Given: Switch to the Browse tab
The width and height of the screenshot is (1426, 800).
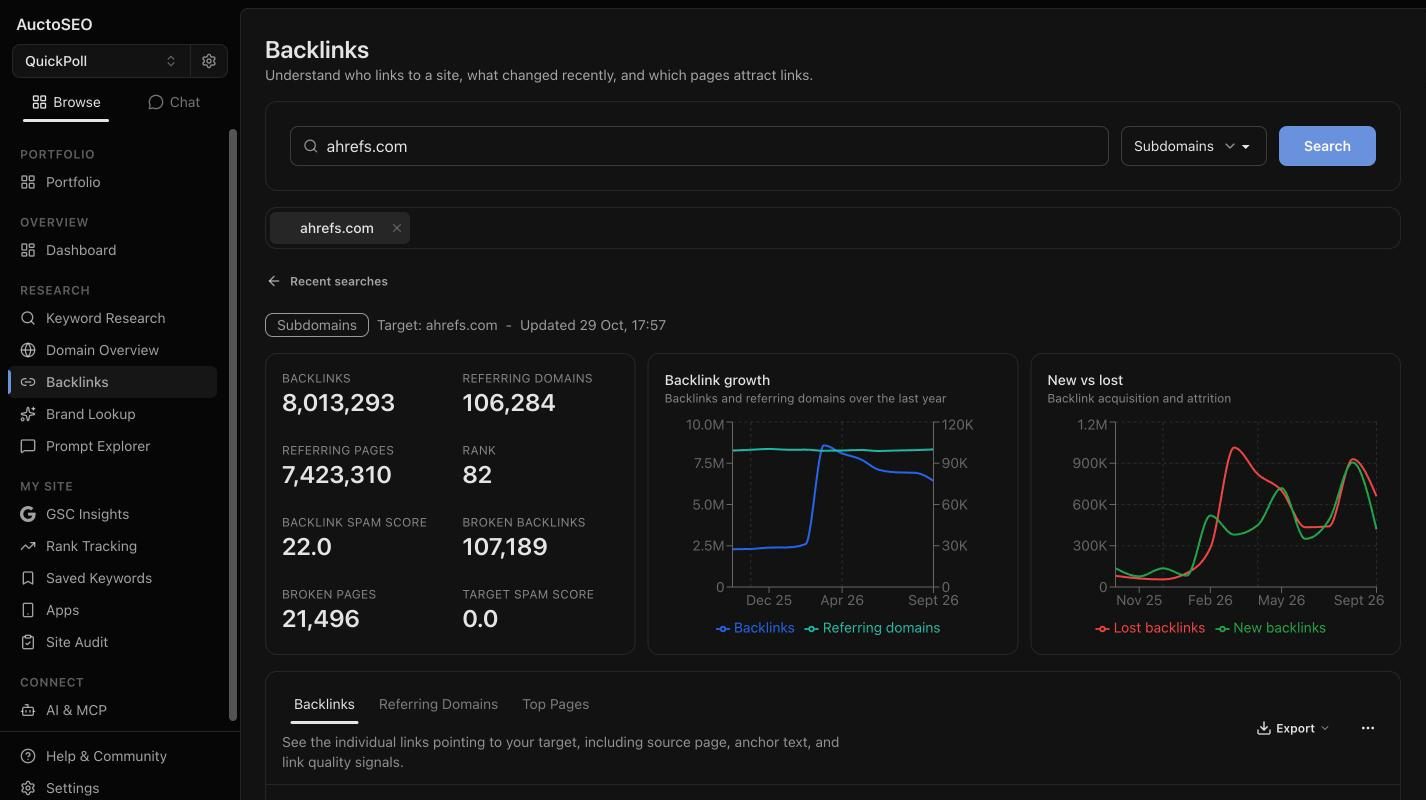Looking at the screenshot, I should 66,102.
